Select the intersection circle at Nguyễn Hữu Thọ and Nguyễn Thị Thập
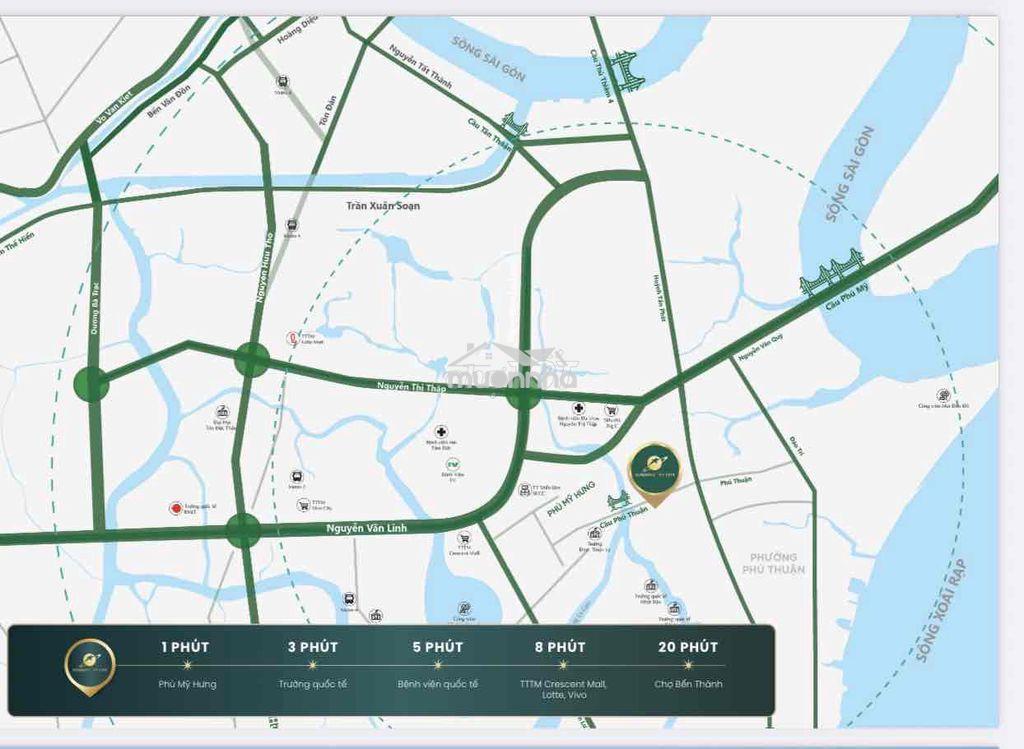 (x=251, y=359)
